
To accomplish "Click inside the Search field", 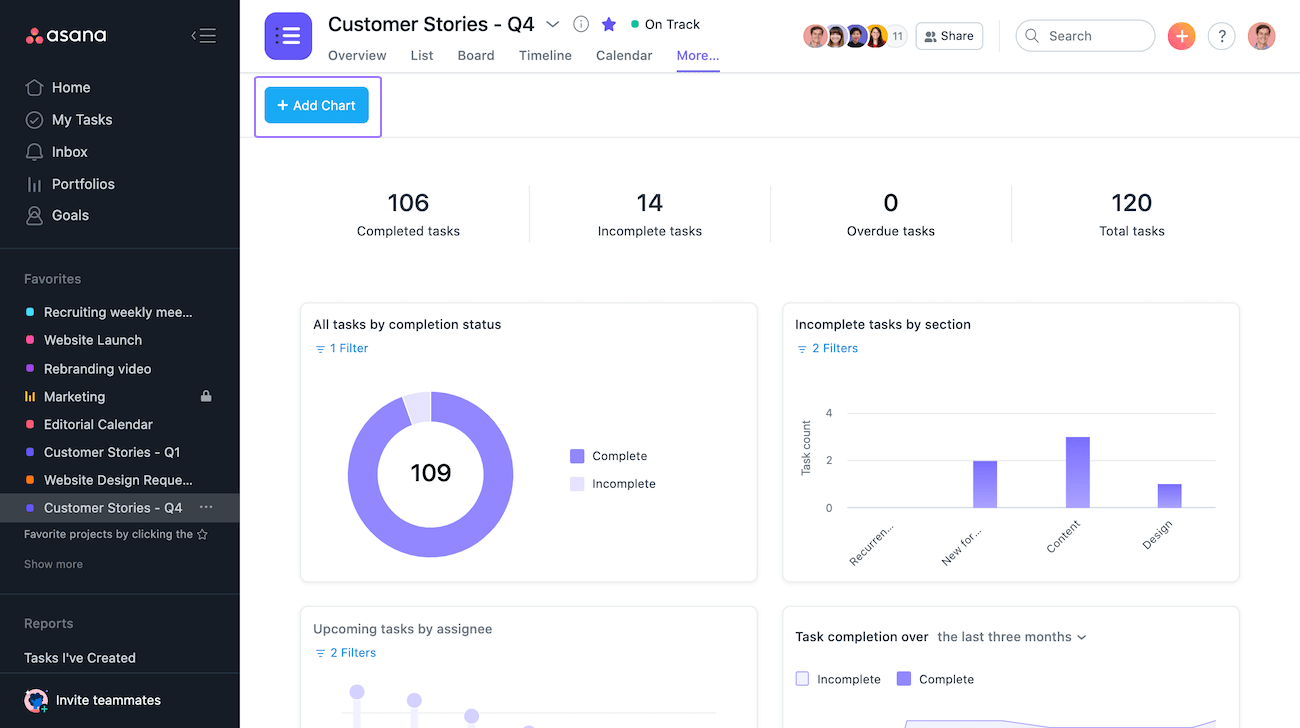I will pyautogui.click(x=1085, y=35).
